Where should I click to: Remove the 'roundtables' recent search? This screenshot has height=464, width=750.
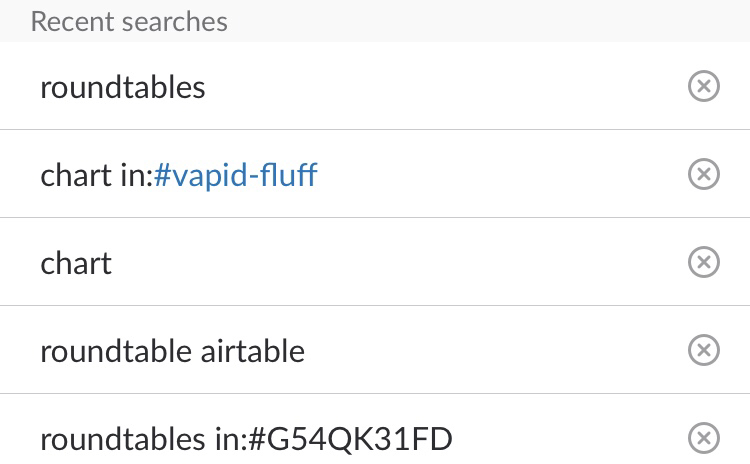pos(704,86)
